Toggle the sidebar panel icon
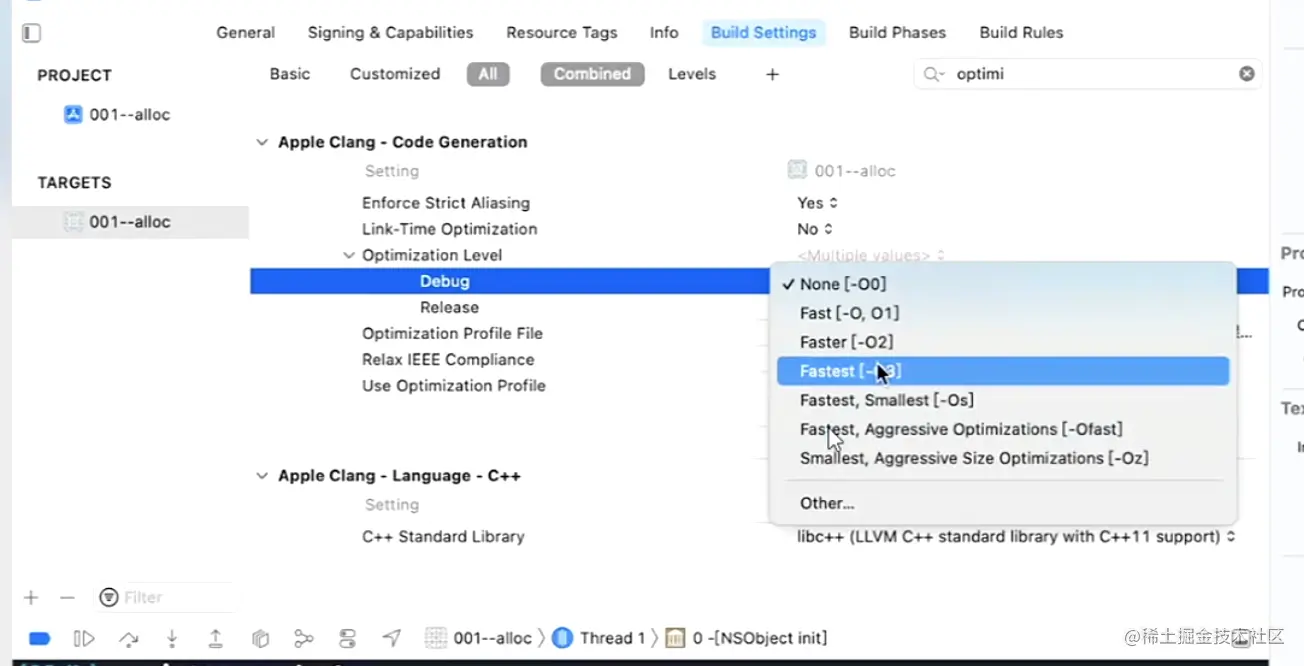 click(x=31, y=33)
